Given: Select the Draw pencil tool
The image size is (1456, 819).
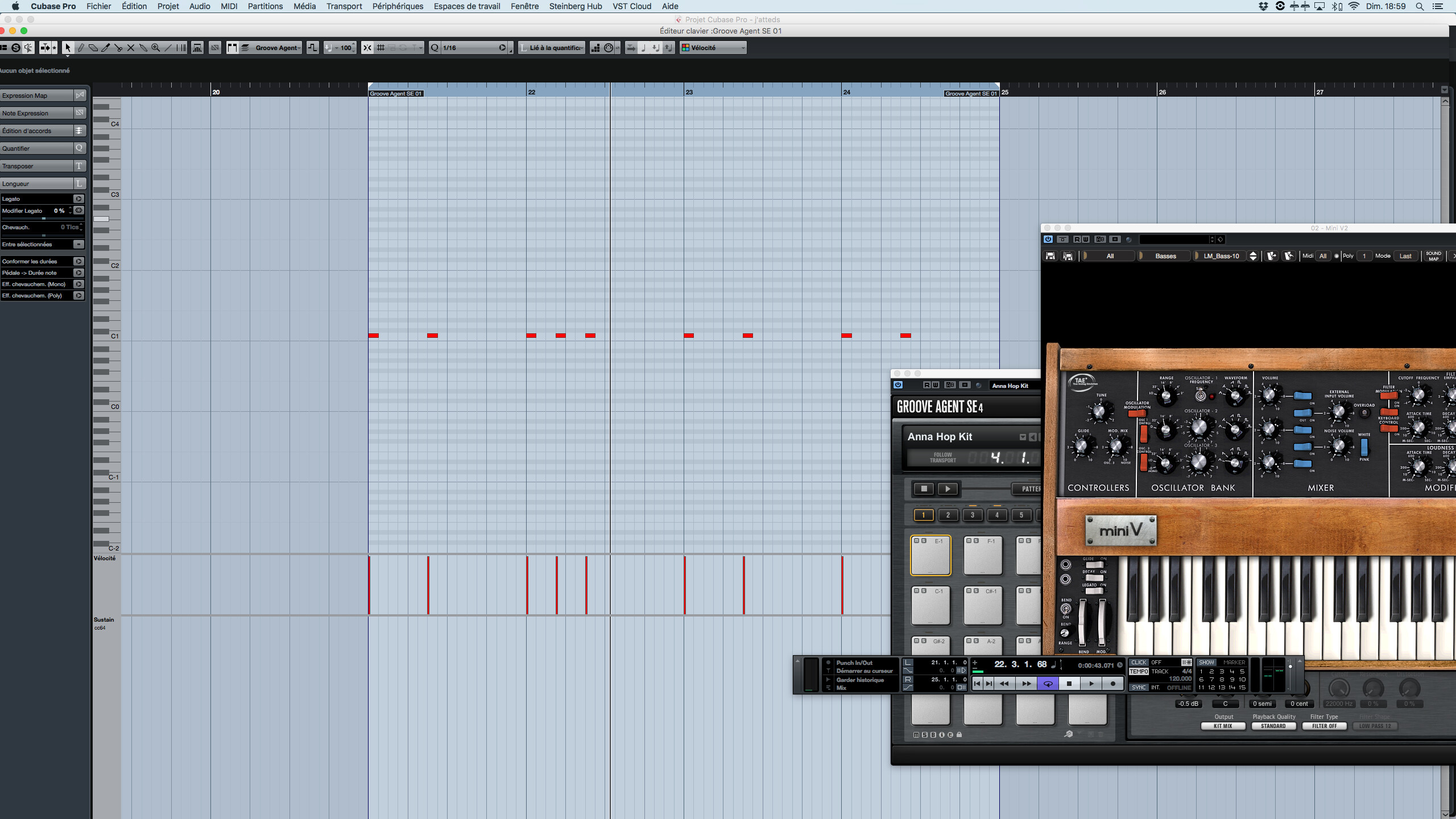Looking at the screenshot, I should coord(80,48).
